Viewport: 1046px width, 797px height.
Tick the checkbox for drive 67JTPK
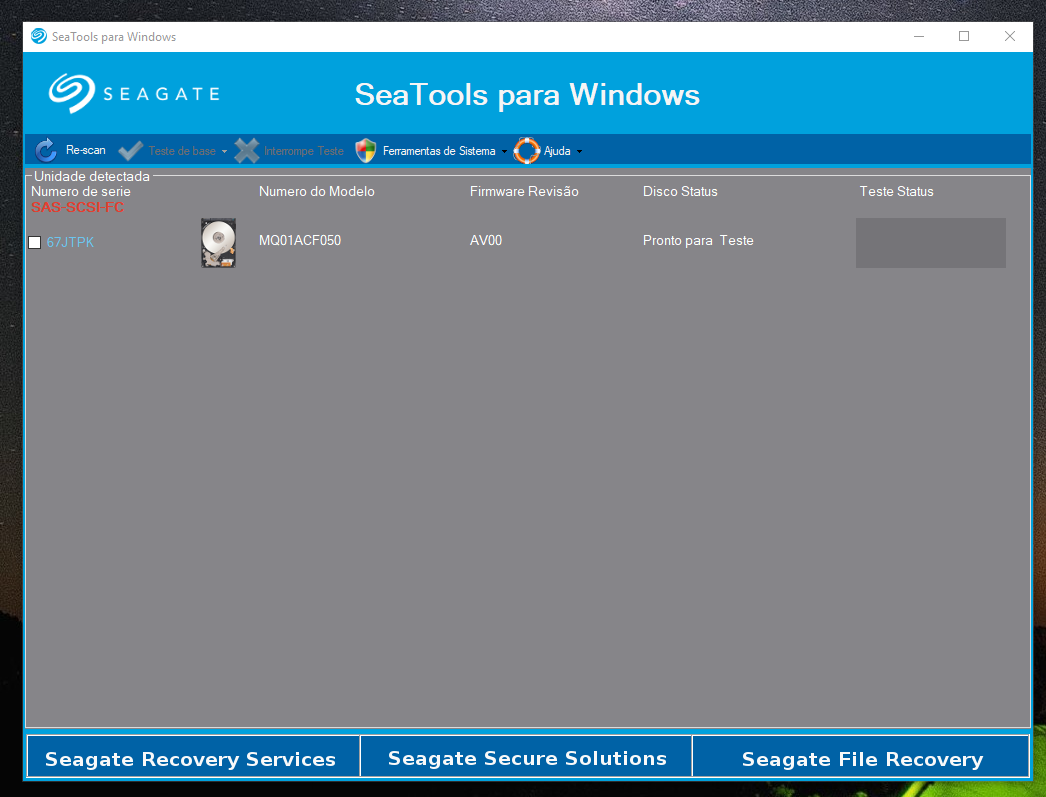(x=35, y=242)
